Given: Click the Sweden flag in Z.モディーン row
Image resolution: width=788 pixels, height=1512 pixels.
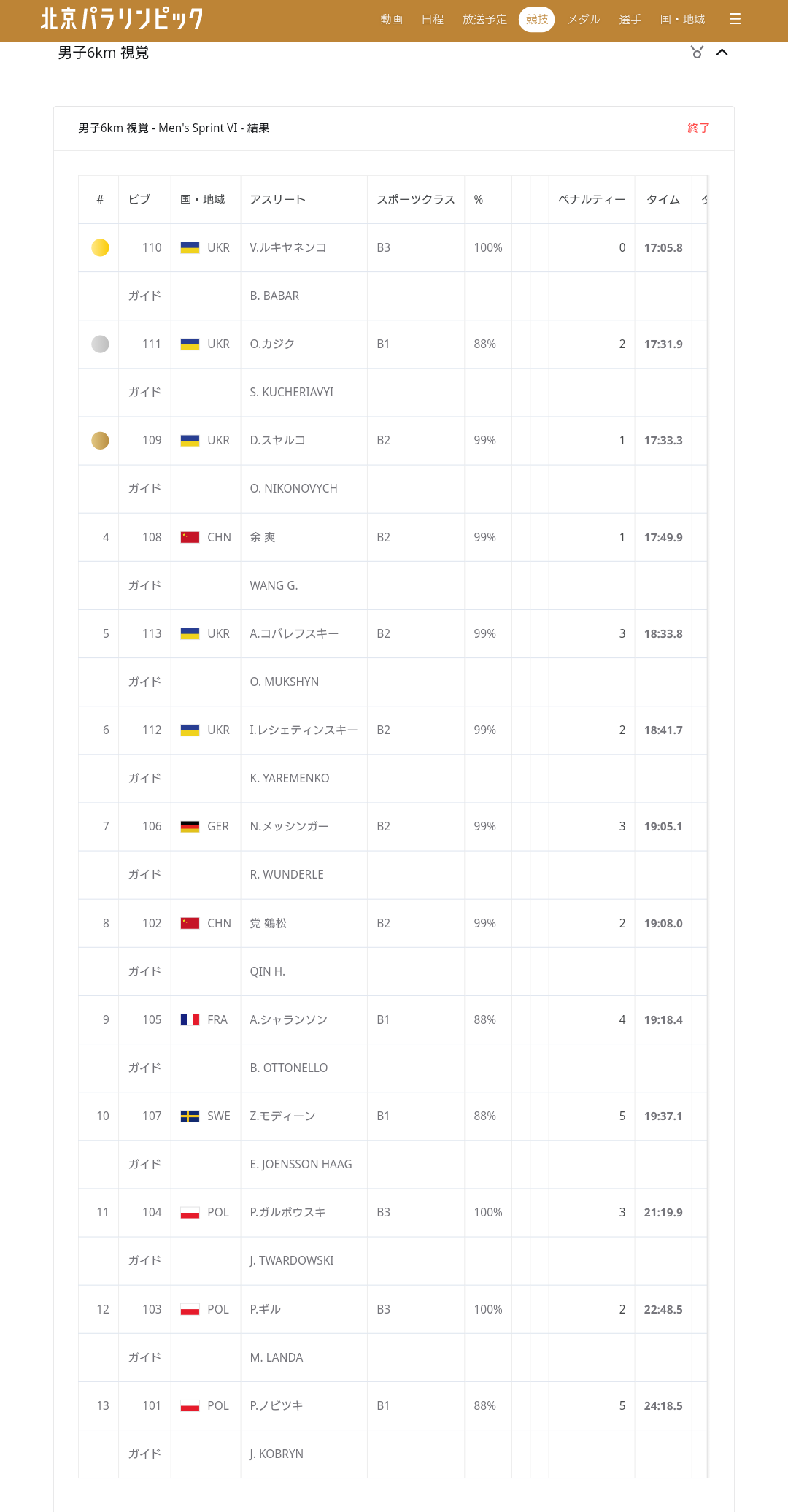Looking at the screenshot, I should point(190,1116).
